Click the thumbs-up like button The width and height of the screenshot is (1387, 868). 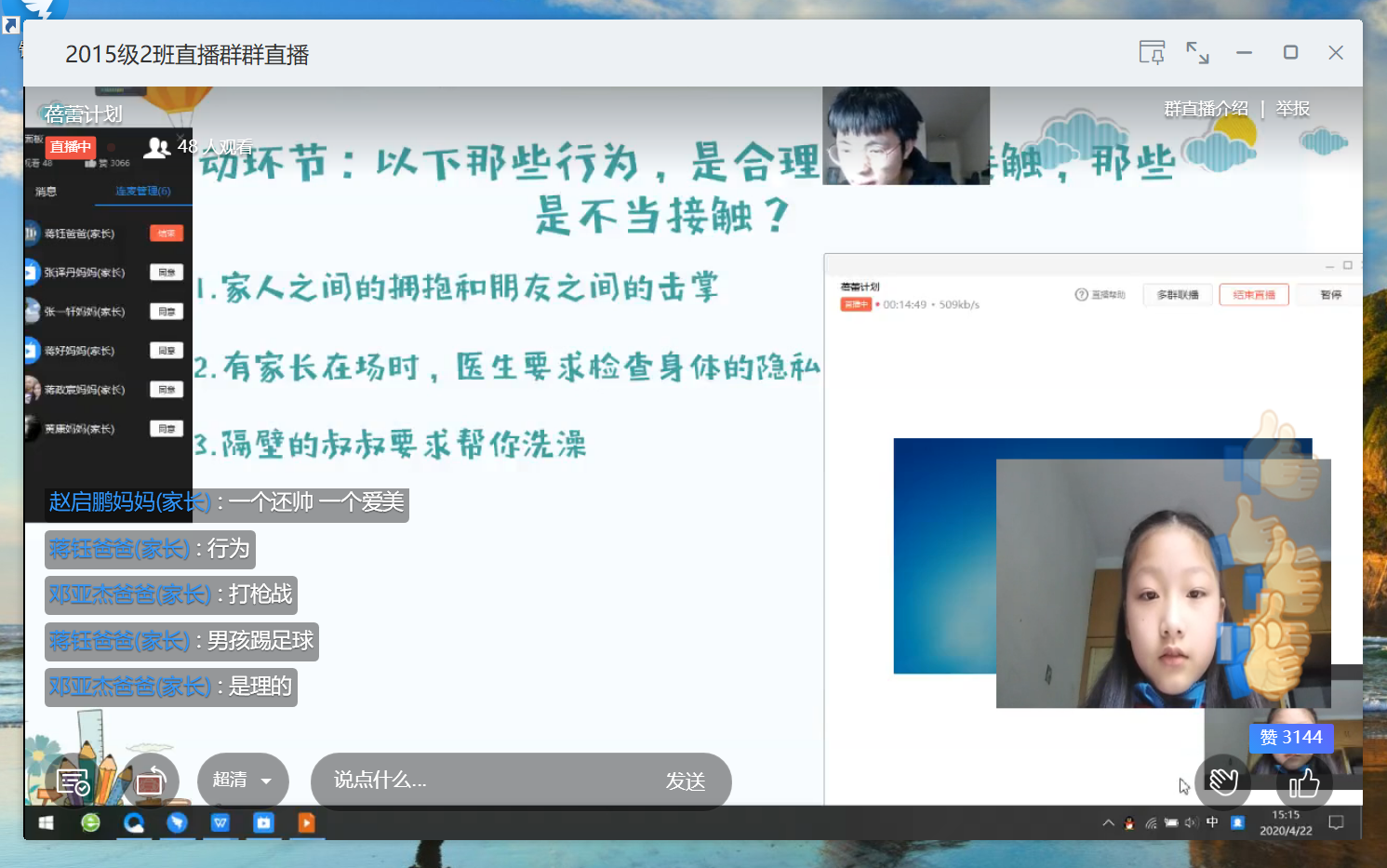tap(1304, 782)
